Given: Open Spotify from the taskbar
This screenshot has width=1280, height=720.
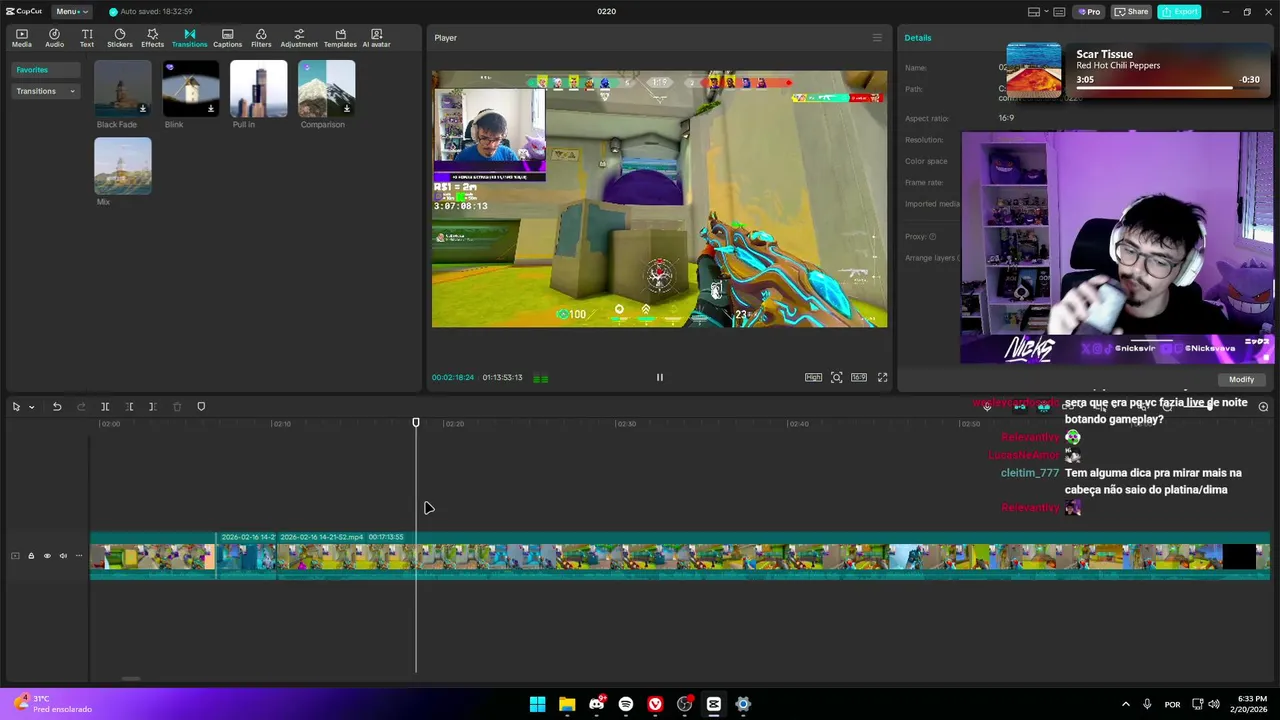Looking at the screenshot, I should pos(626,704).
